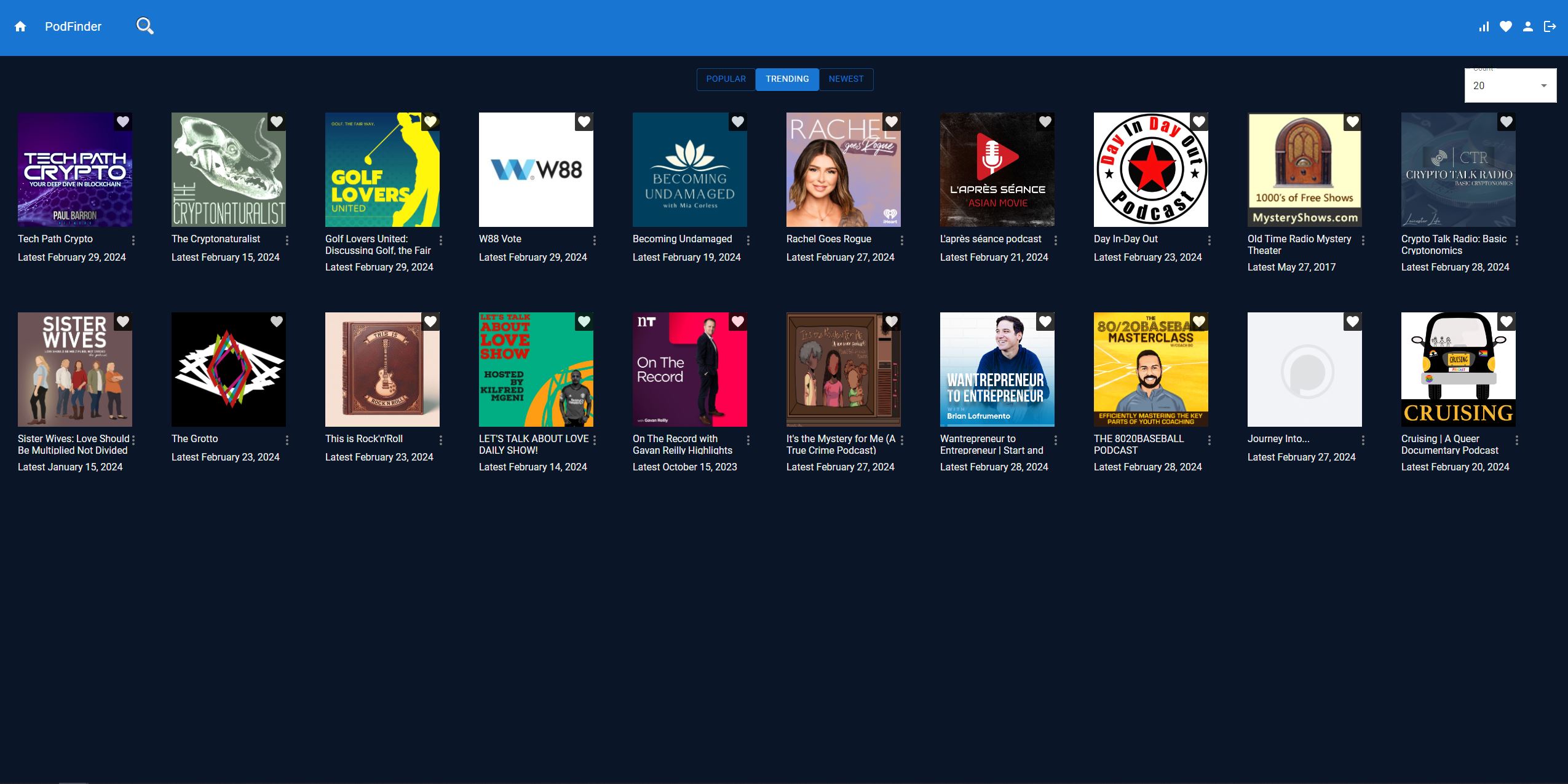This screenshot has width=1568, height=784.
Task: Open more options for Tech Path Crypto
Action: coord(133,240)
